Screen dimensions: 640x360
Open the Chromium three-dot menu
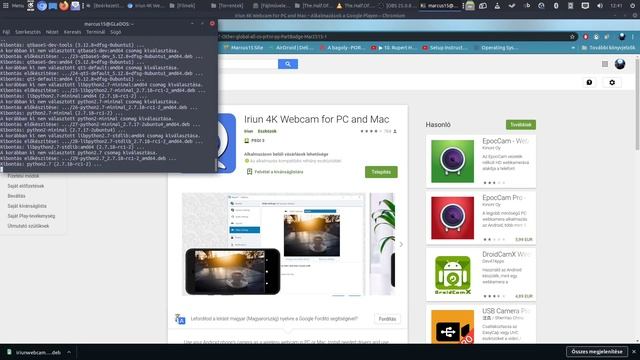(x=633, y=37)
